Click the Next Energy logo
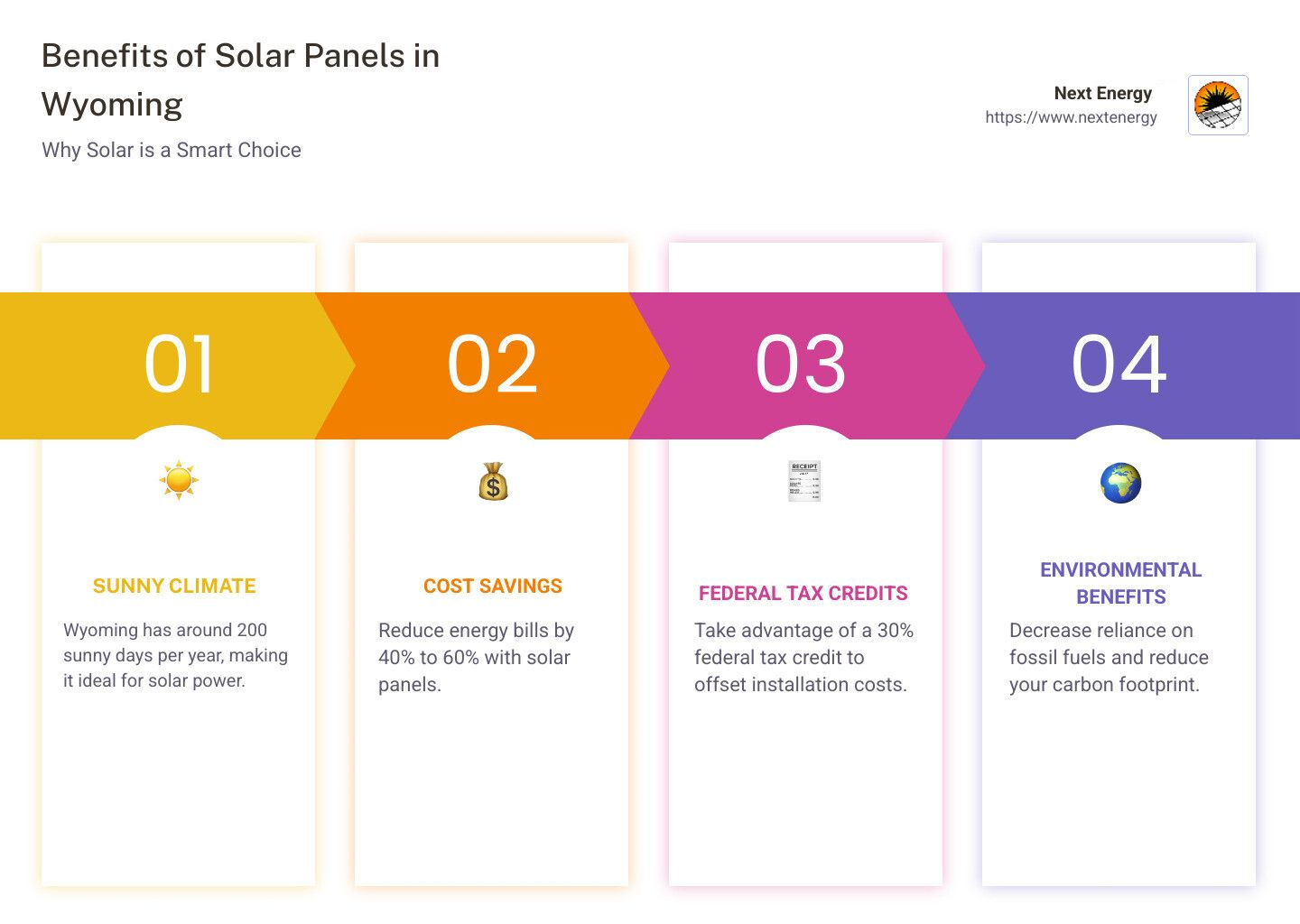Viewport: 1300px width, 924px height. point(1218,105)
